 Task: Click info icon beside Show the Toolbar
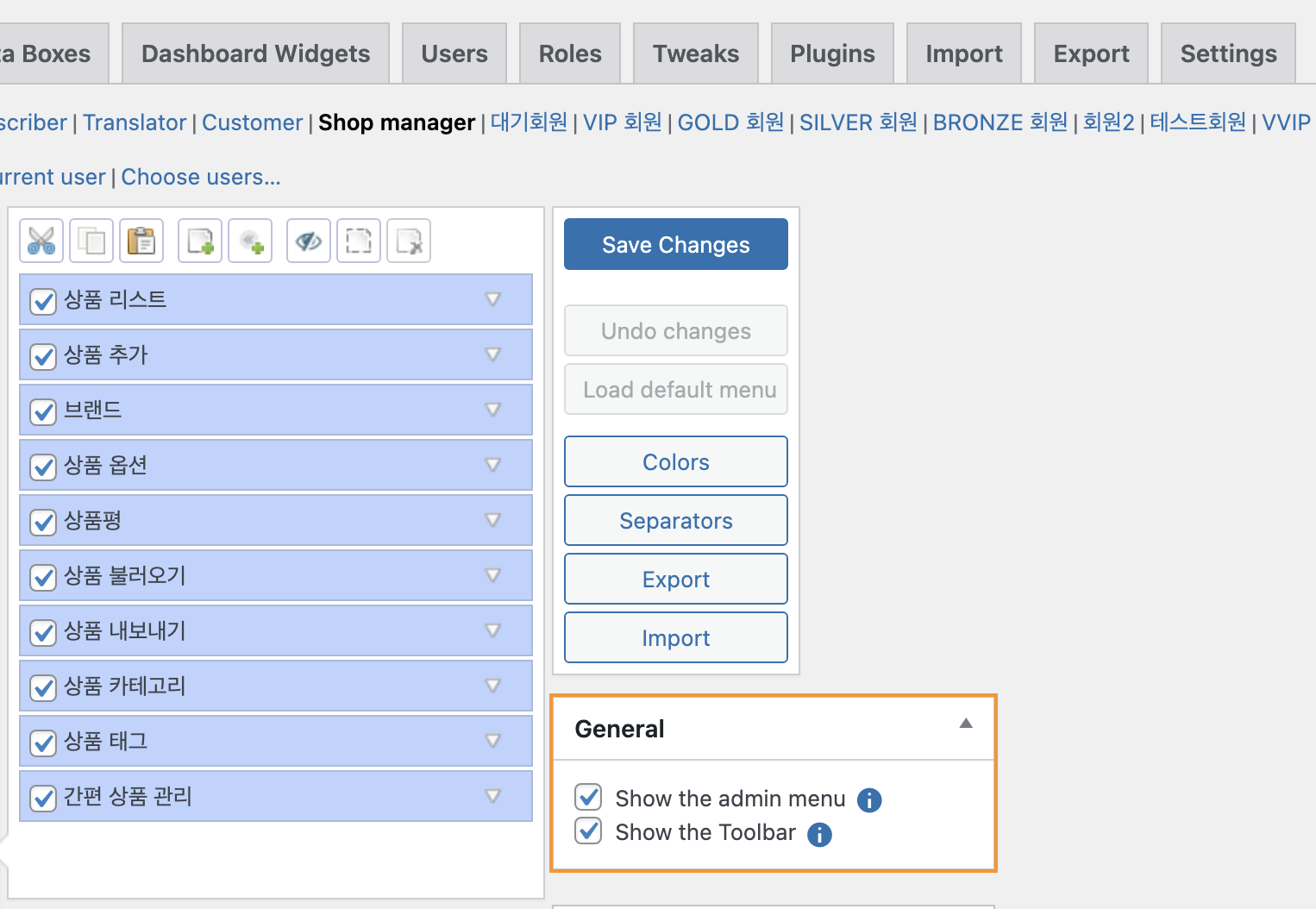click(x=819, y=834)
